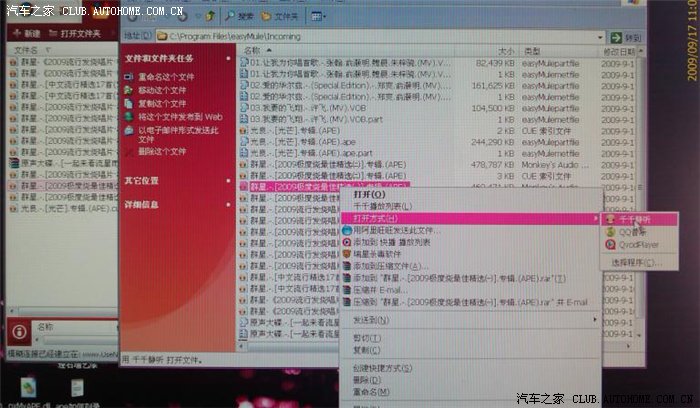Open the 打开方式(H) submenu entry
Image resolution: width=700 pixels, height=408 pixels.
[370, 217]
